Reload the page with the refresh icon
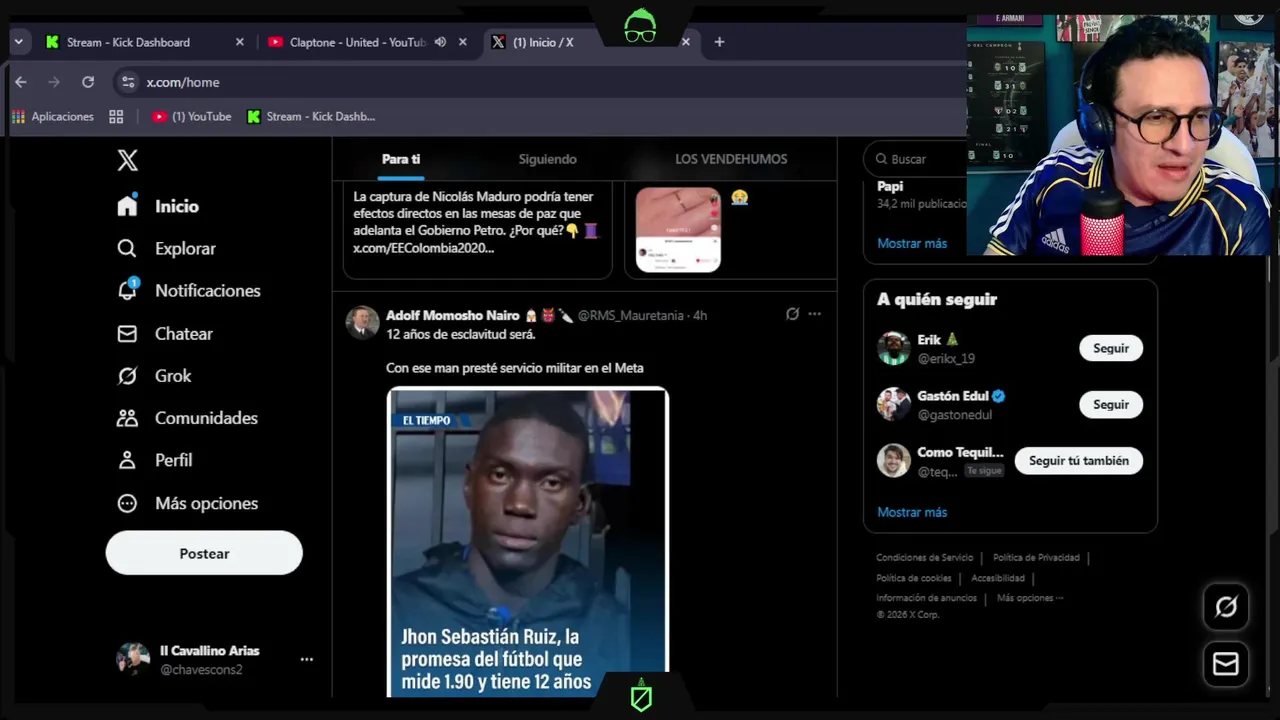Image resolution: width=1280 pixels, height=720 pixels. pos(88,82)
